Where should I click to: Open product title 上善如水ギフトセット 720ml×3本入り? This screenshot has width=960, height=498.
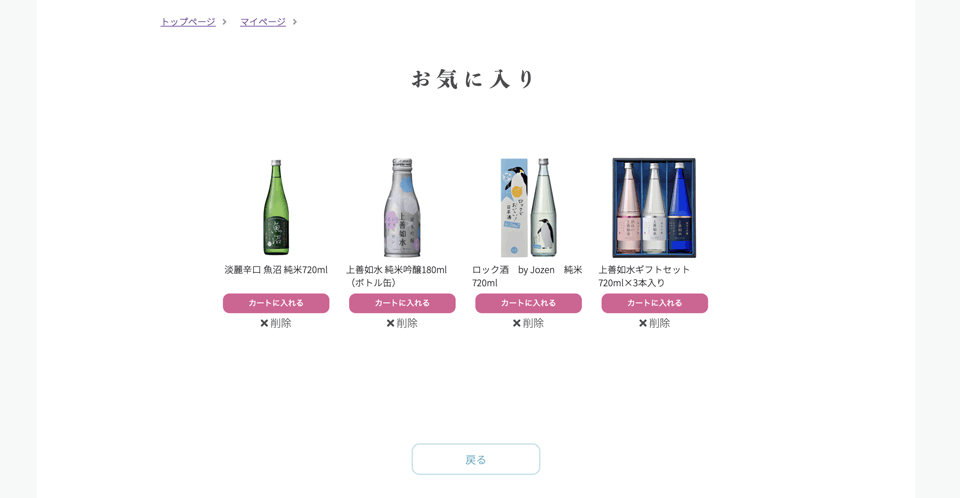coord(644,276)
